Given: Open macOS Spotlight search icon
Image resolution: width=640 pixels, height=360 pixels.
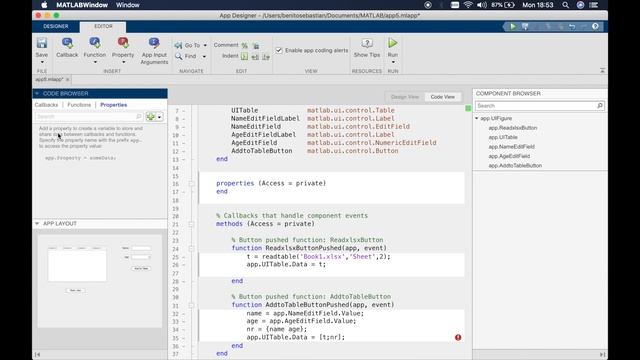Looking at the screenshot, I should [x=565, y=5].
